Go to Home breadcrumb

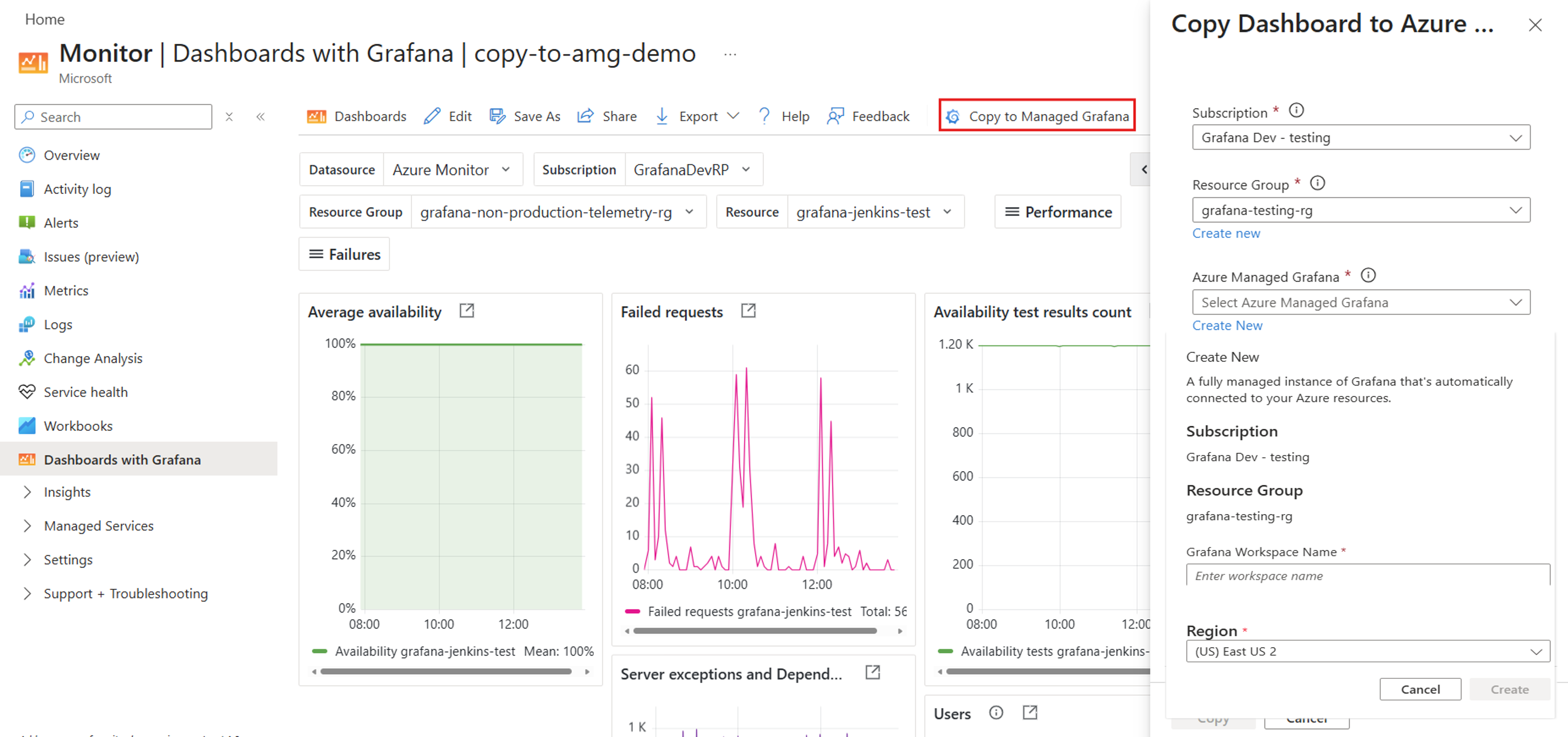coord(45,19)
